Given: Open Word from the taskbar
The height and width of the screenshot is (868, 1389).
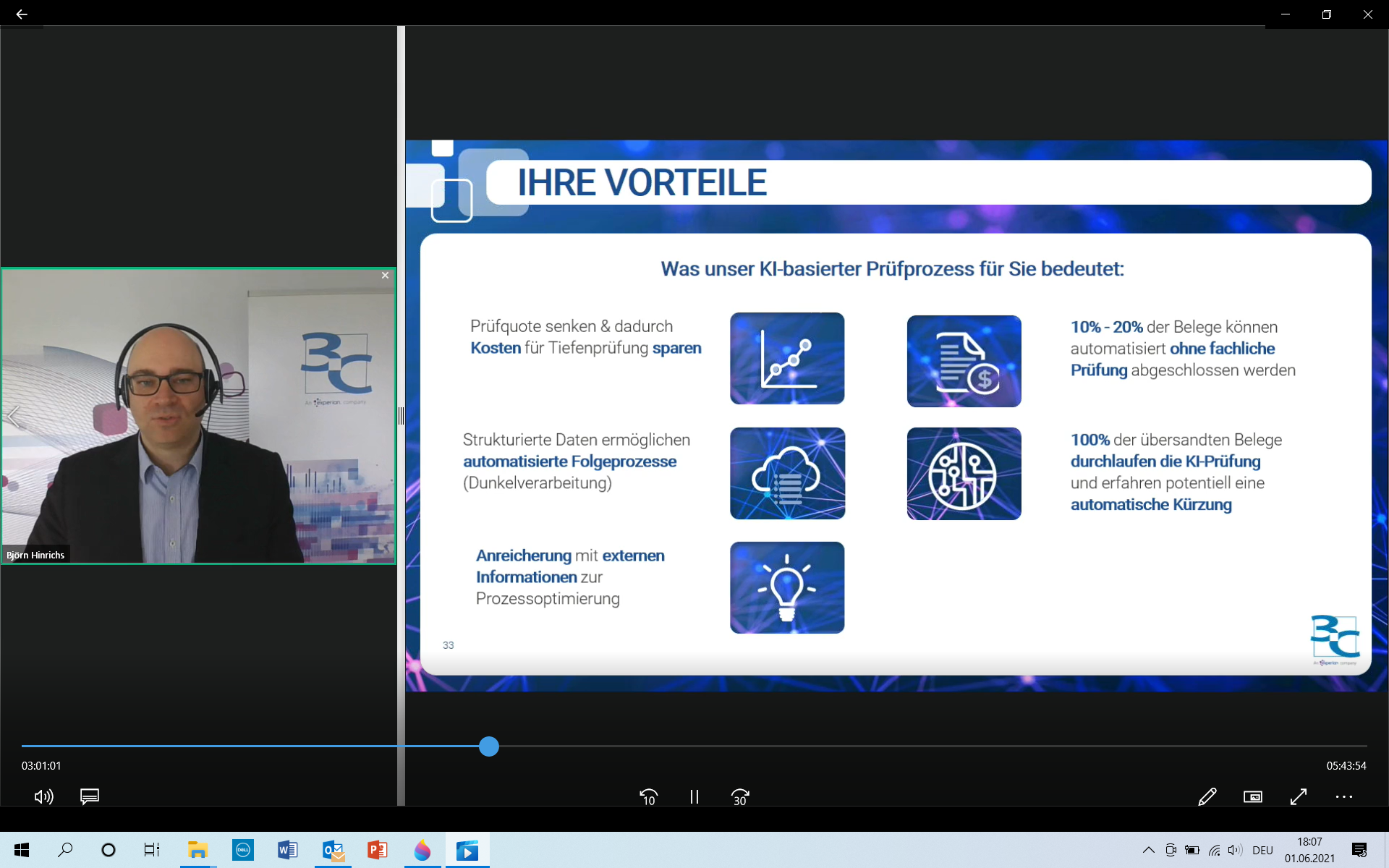Looking at the screenshot, I should point(287,850).
